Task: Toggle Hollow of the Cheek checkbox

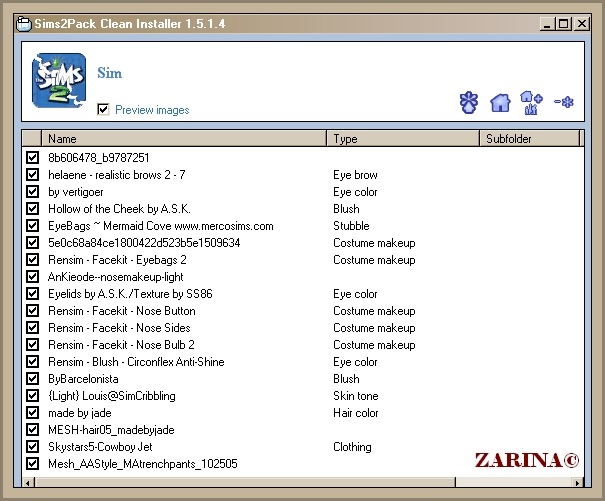Action: point(32,208)
